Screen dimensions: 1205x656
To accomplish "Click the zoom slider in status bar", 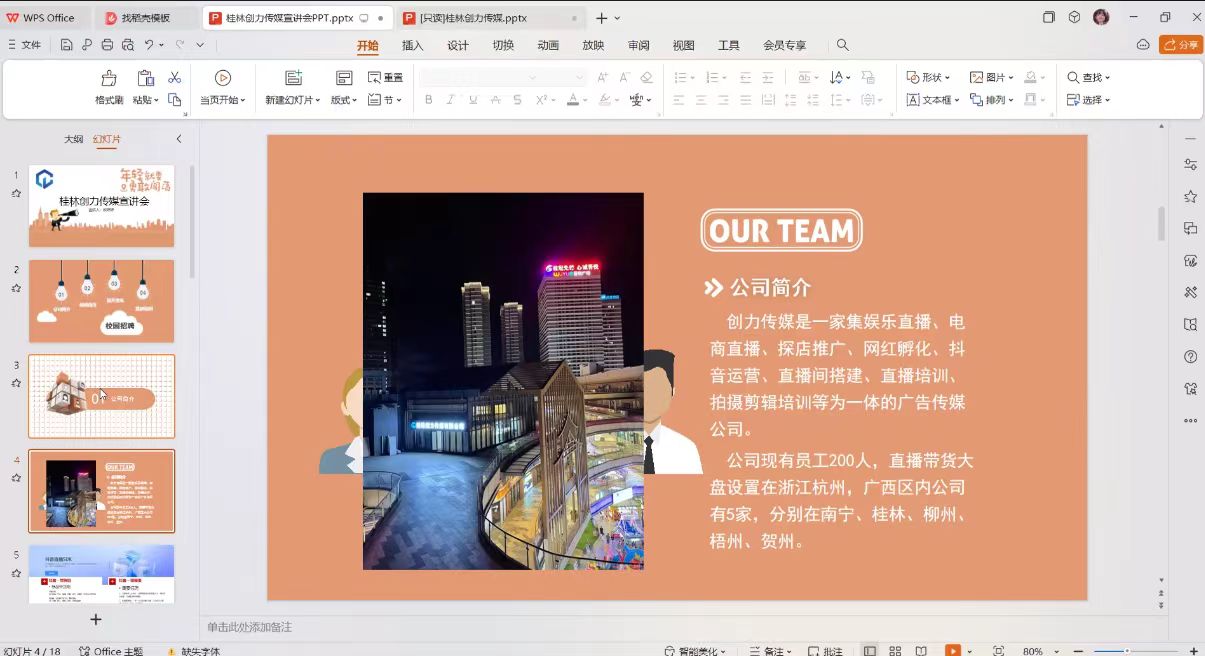I will 1127,651.
